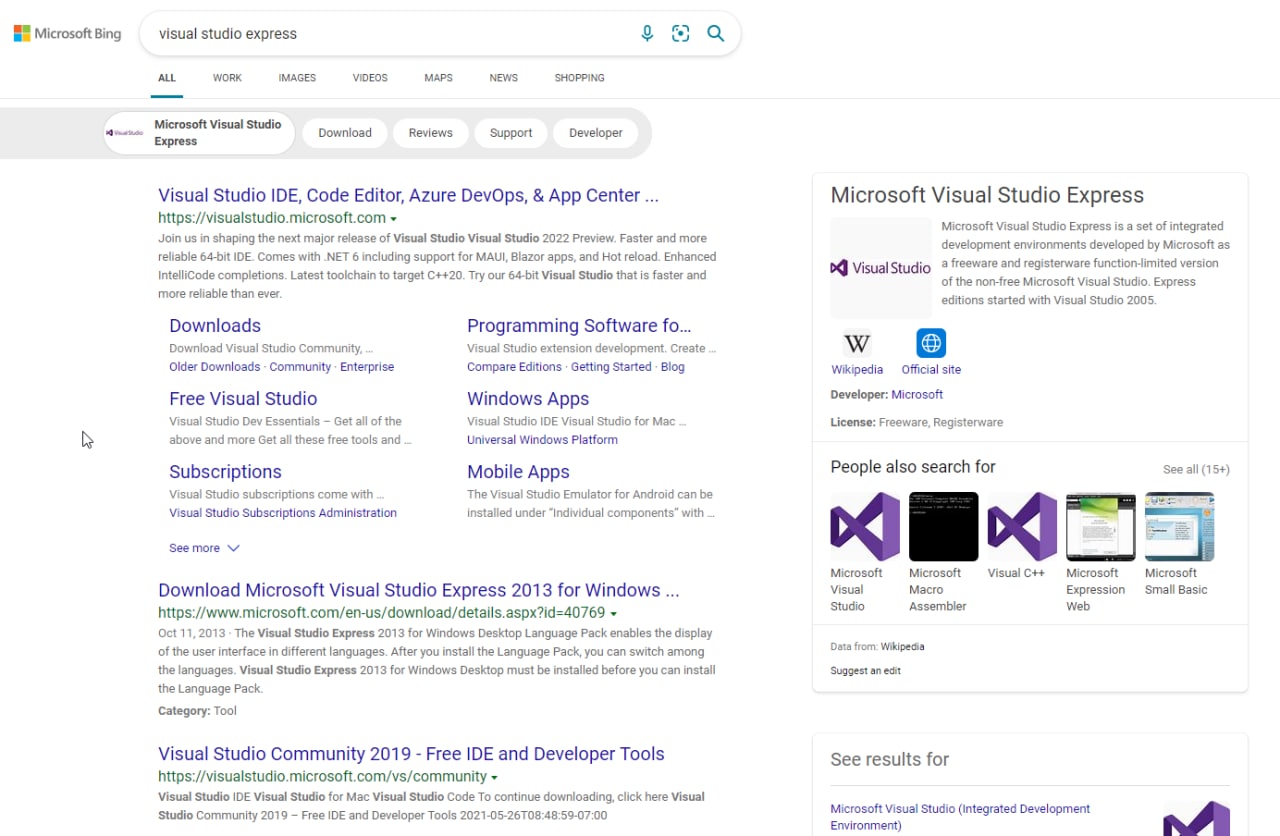Open visual search camera icon
This screenshot has width=1280, height=836.
tap(681, 33)
